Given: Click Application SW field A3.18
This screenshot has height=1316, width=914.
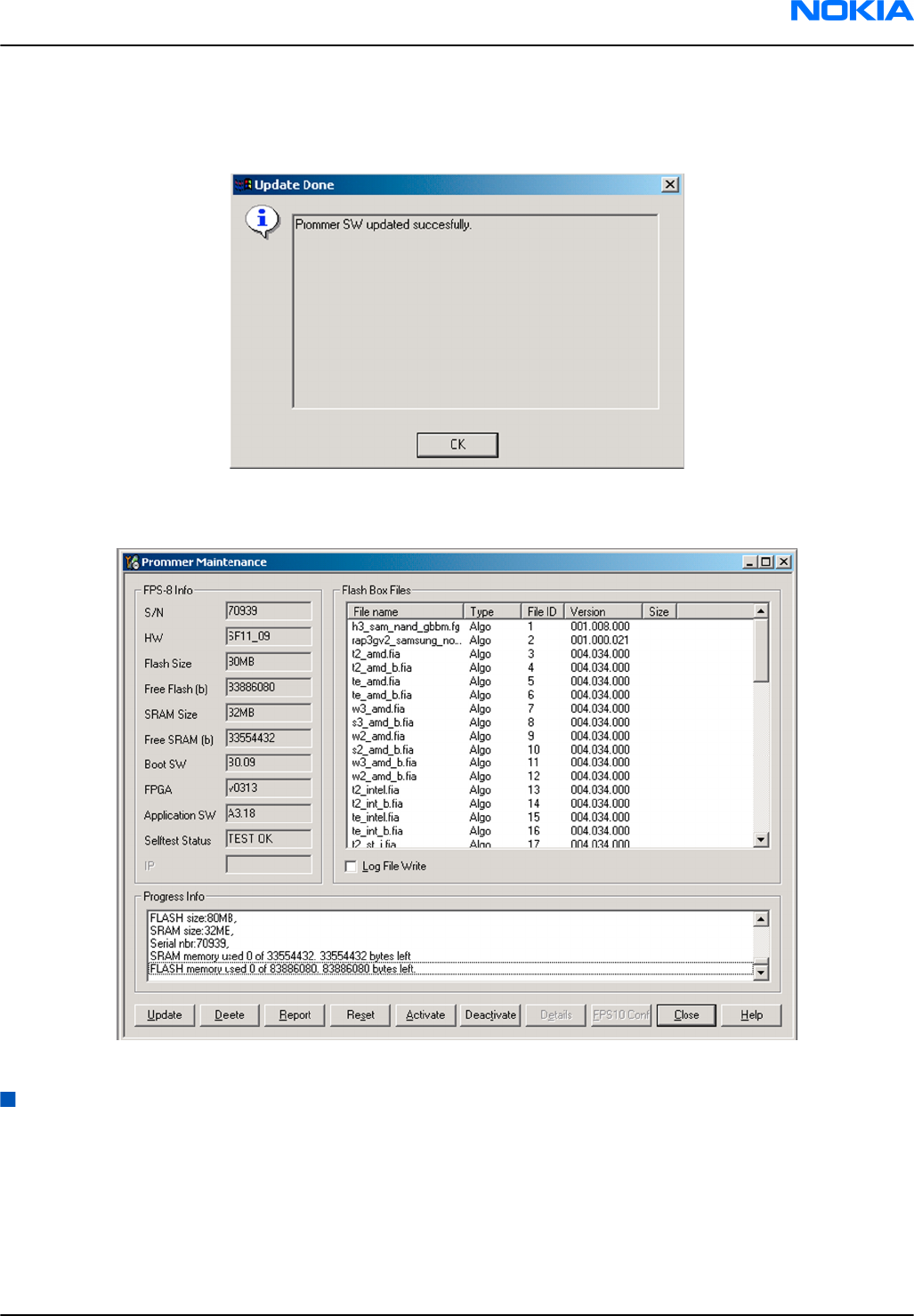Looking at the screenshot, I should click(269, 813).
